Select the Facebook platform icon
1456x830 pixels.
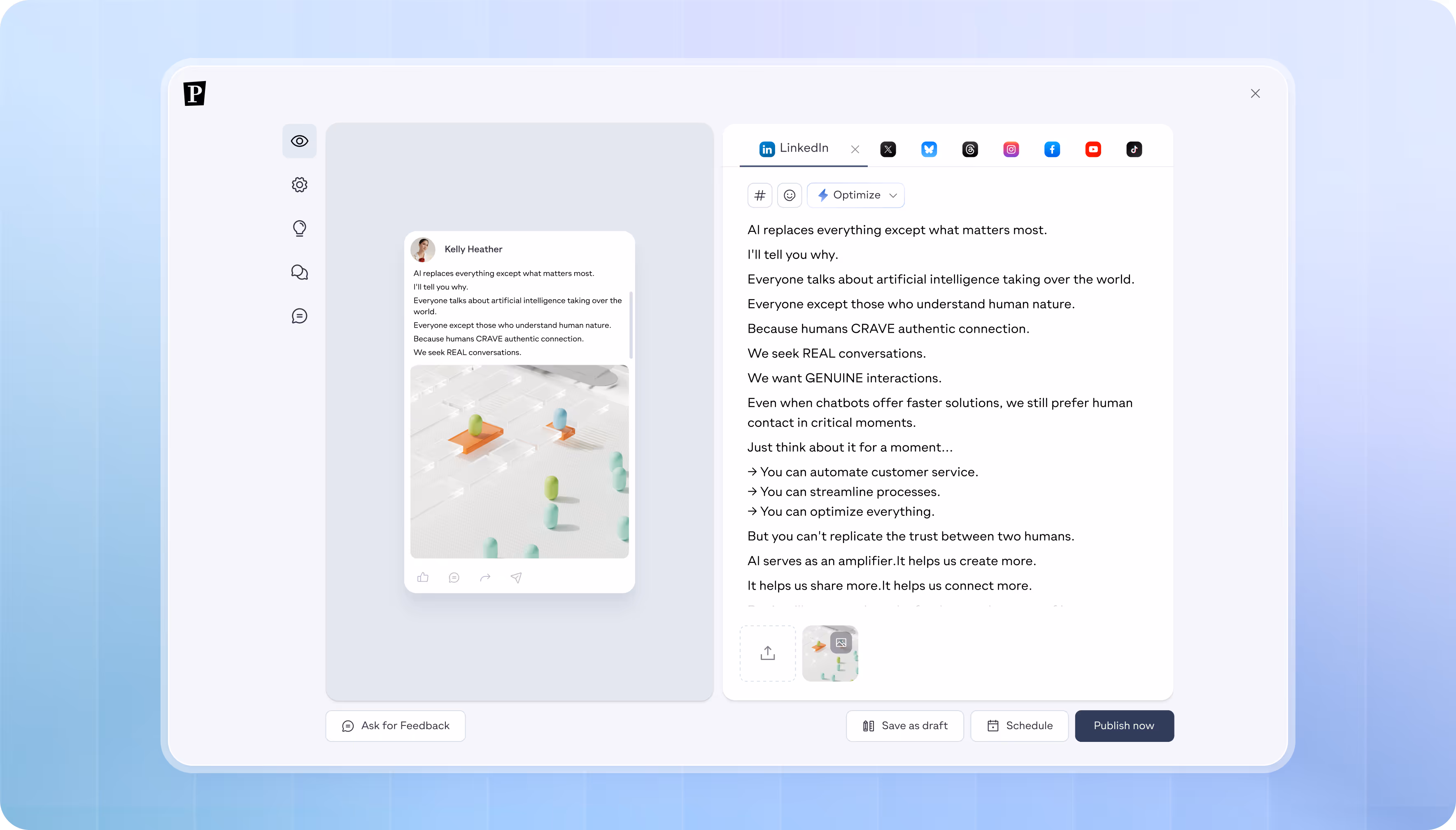pos(1052,149)
